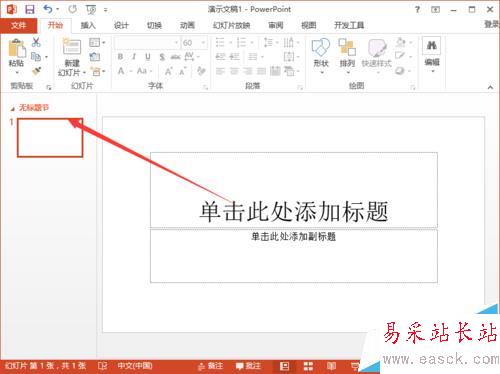Toggle Center paragraph alignment
Viewport: 500px width, 374px height.
coord(234,71)
